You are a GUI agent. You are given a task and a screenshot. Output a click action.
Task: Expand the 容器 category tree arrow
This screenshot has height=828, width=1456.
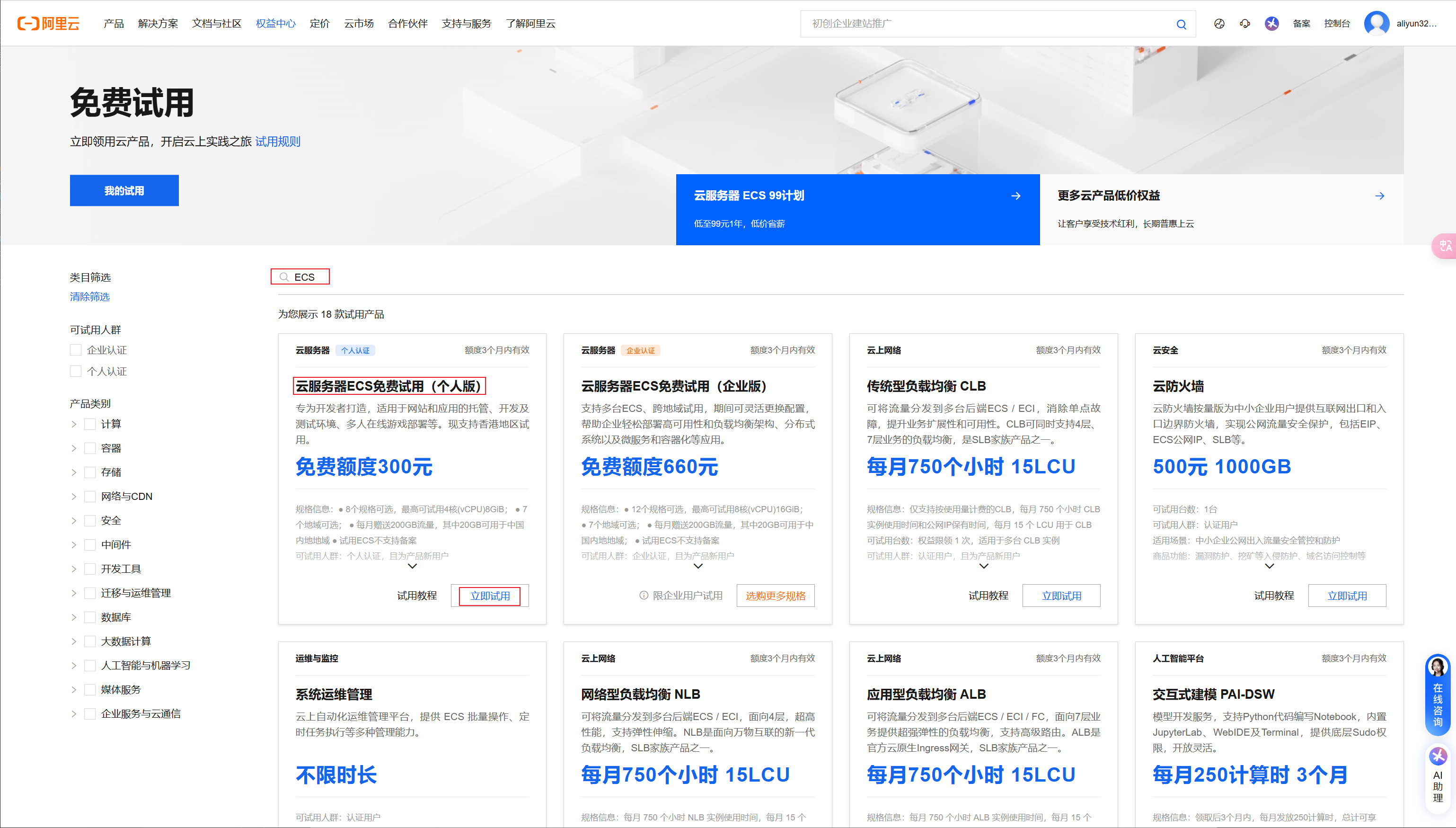pyautogui.click(x=73, y=448)
